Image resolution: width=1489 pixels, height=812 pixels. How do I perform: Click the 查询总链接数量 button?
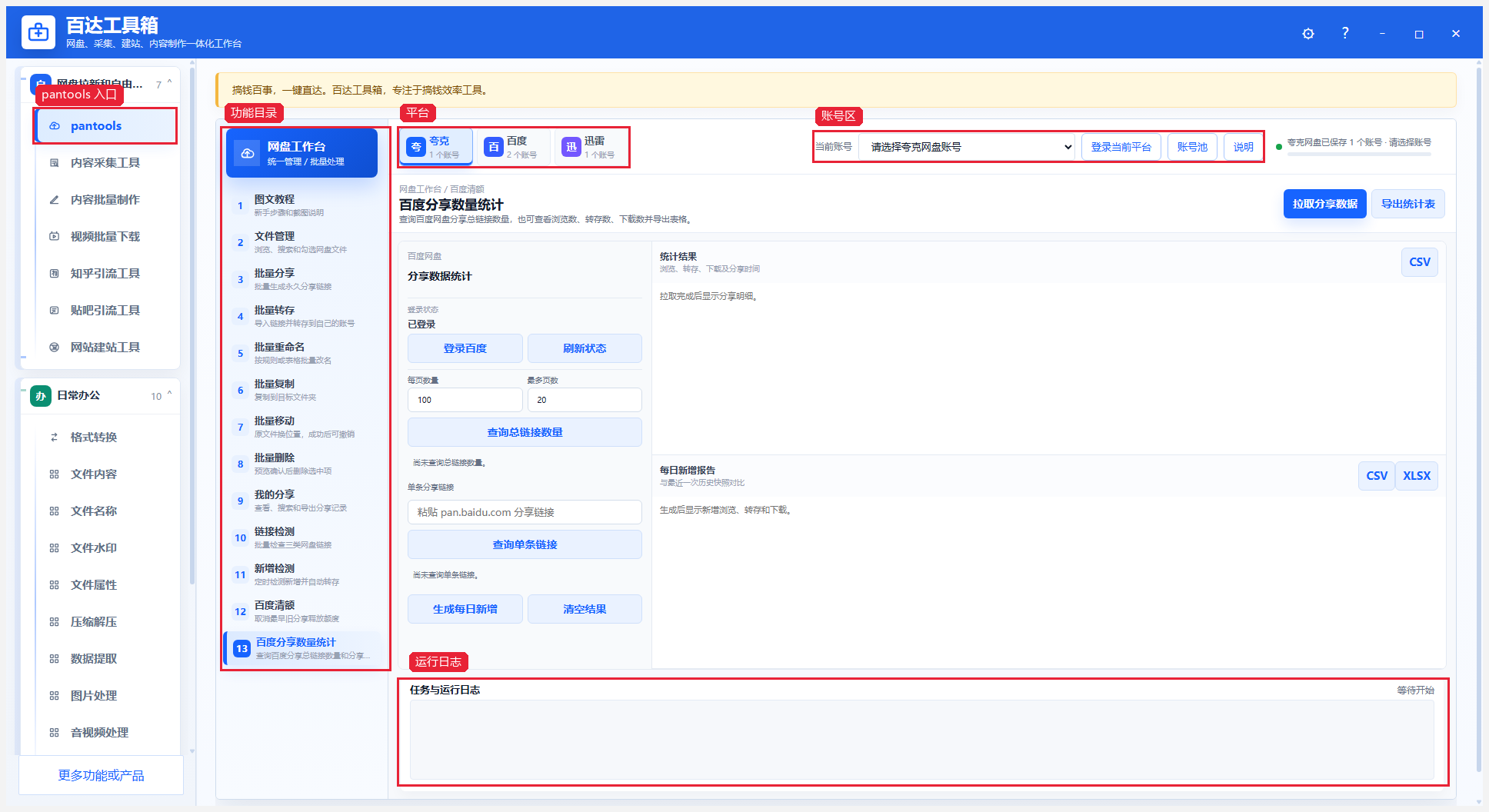click(525, 432)
